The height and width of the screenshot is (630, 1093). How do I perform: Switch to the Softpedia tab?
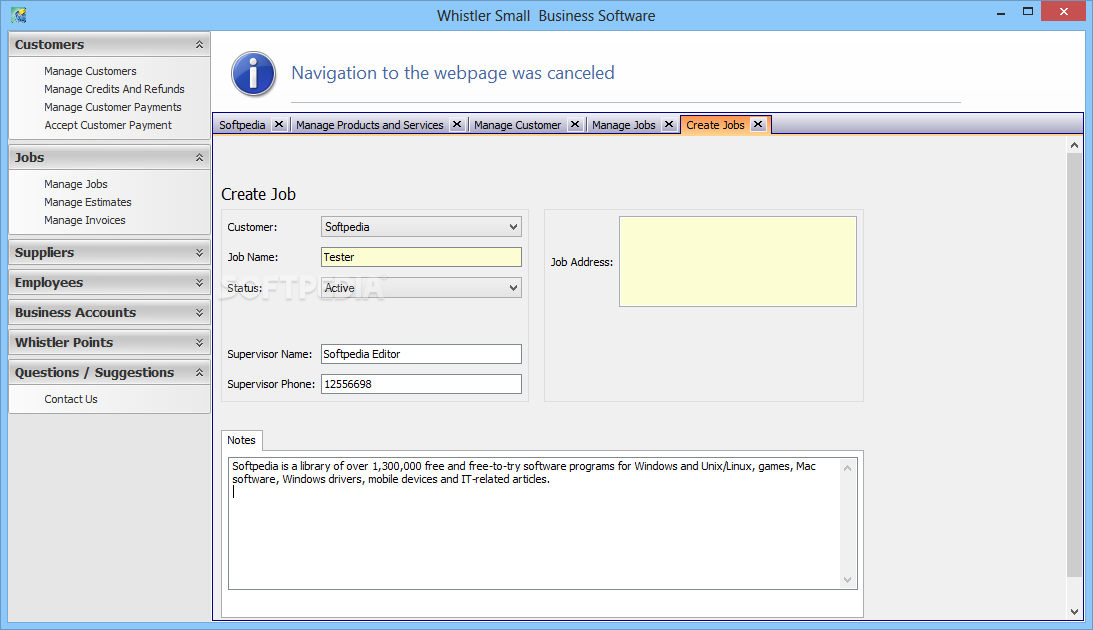(242, 125)
